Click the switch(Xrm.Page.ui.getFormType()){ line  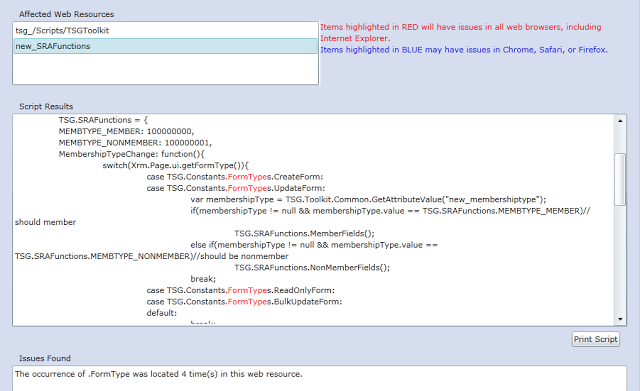pos(176,165)
